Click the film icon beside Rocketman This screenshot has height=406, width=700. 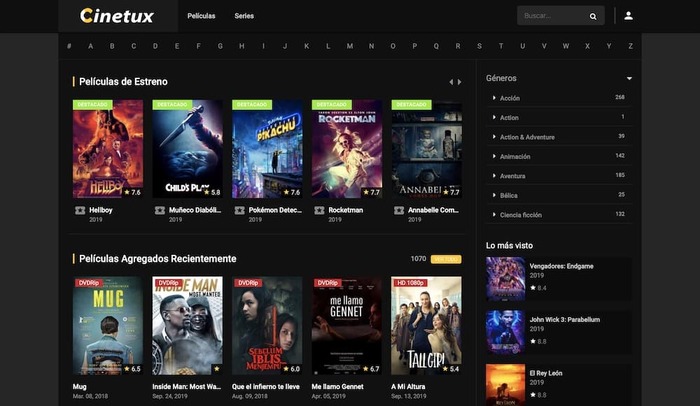point(319,210)
